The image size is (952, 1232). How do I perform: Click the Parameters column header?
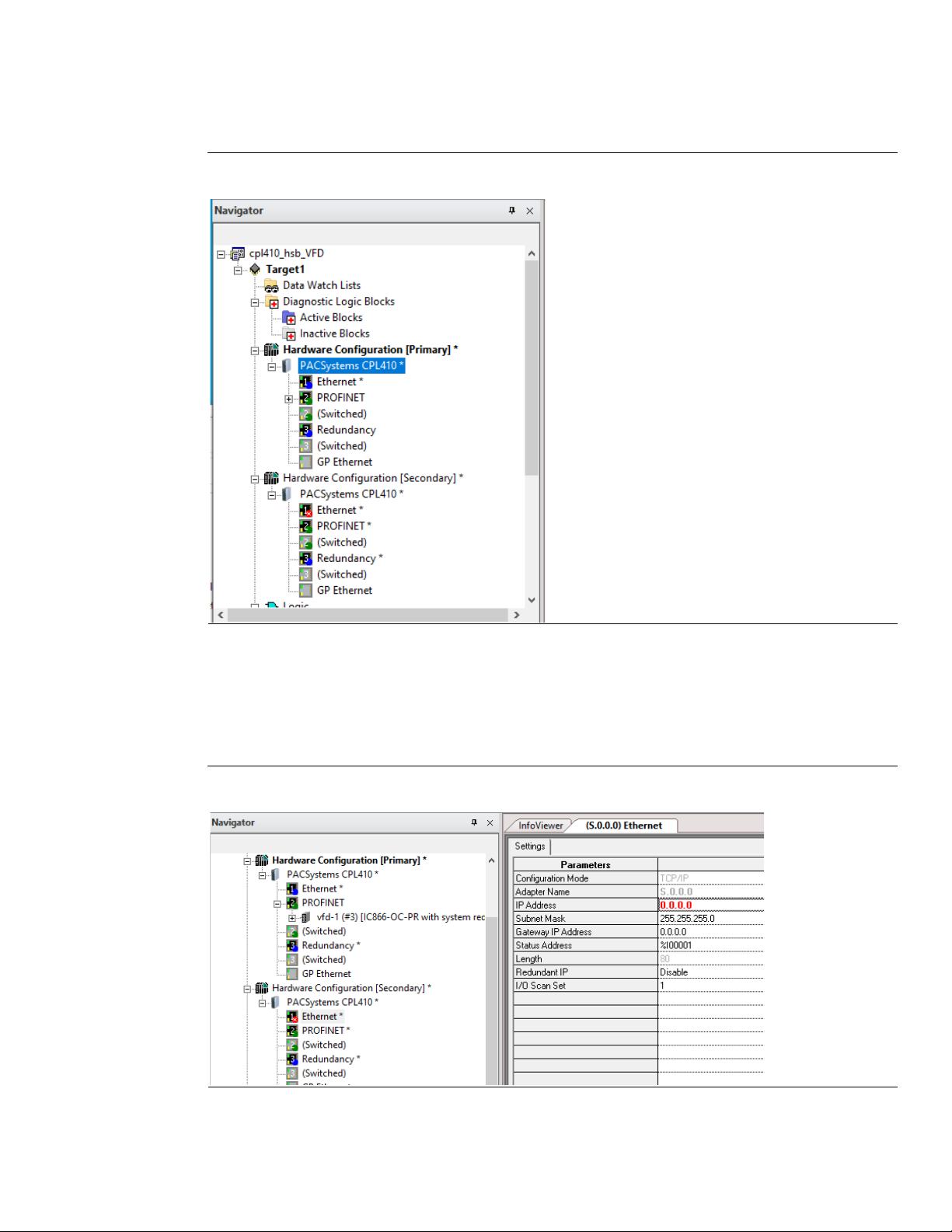point(585,864)
